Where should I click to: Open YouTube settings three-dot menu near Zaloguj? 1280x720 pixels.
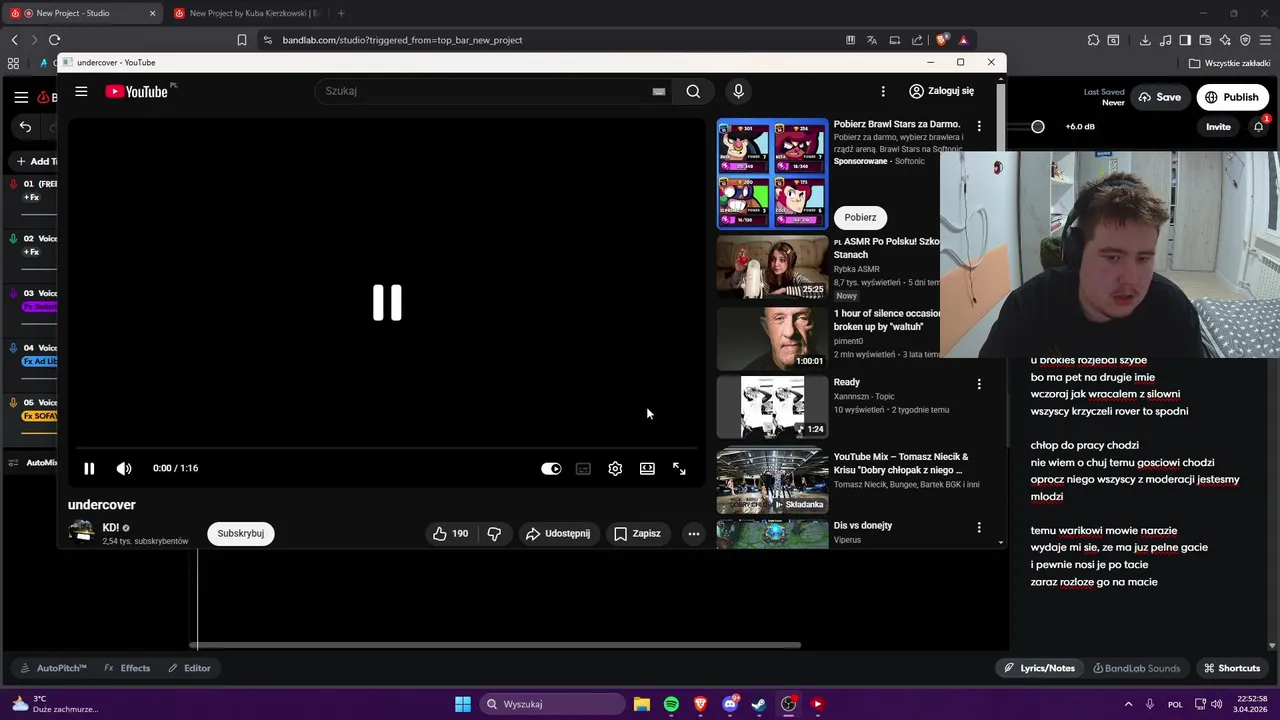pyautogui.click(x=882, y=91)
